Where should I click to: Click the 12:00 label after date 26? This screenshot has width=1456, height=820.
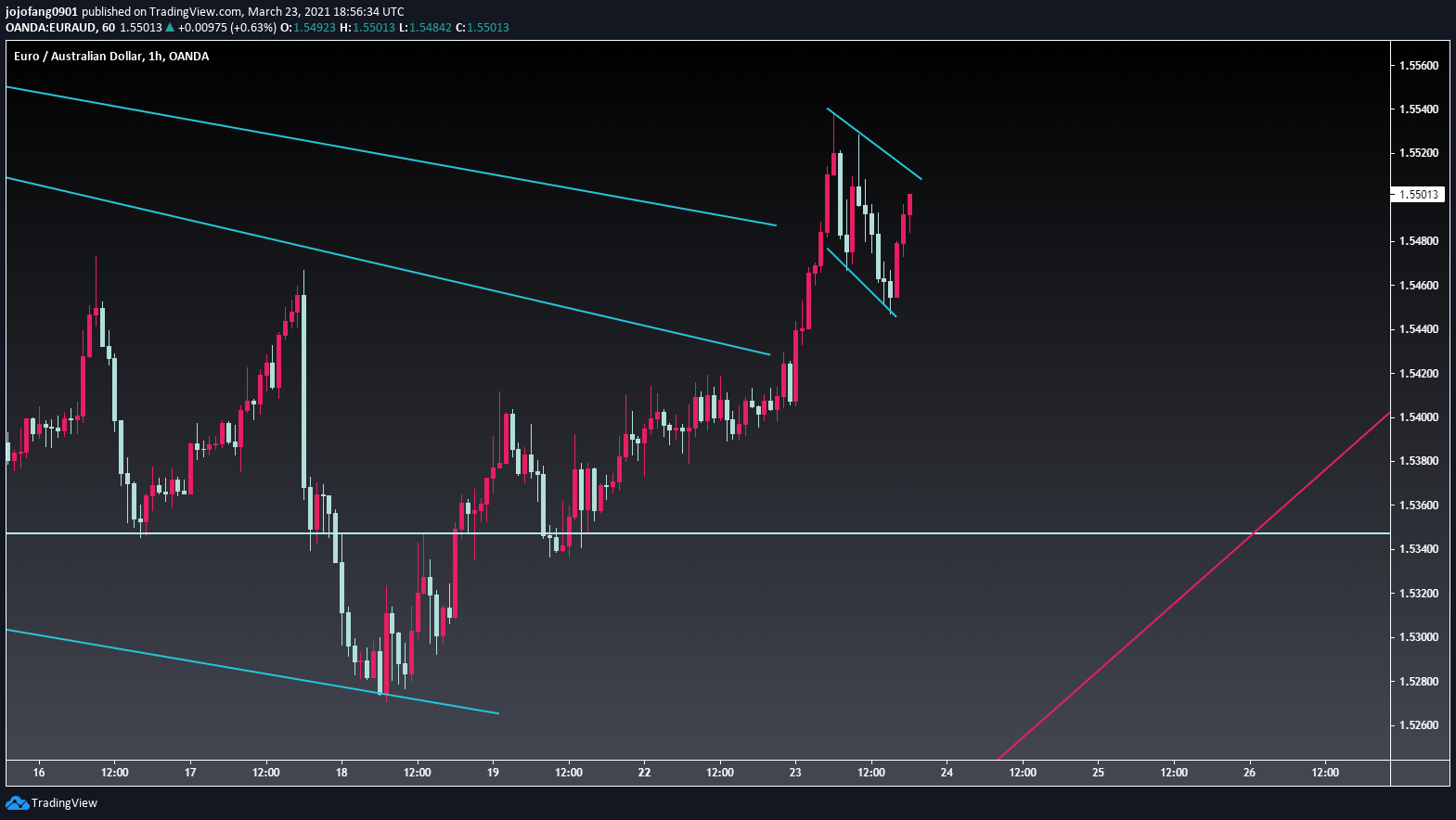coord(1325,772)
